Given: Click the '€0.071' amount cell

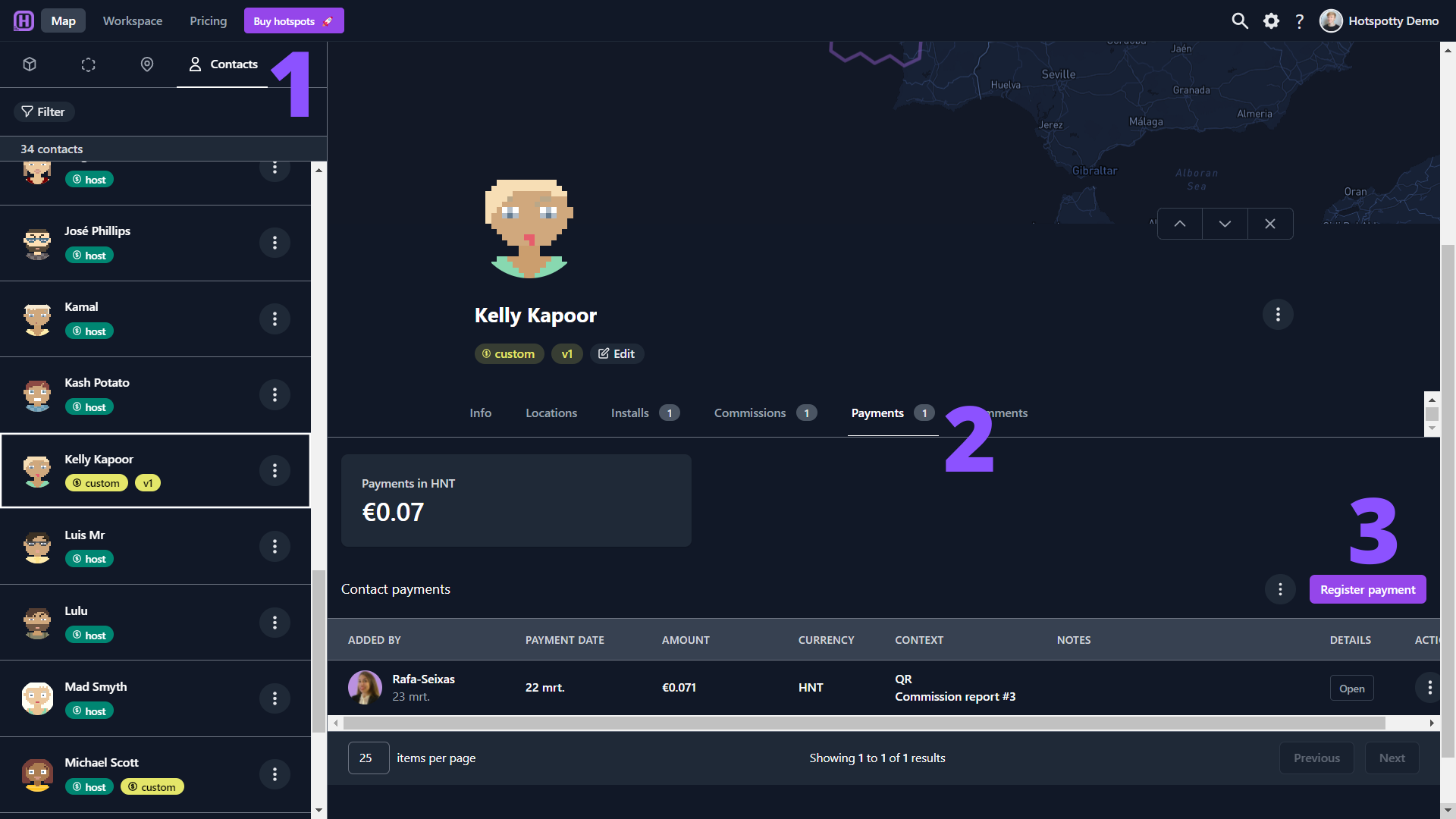Looking at the screenshot, I should click(679, 688).
